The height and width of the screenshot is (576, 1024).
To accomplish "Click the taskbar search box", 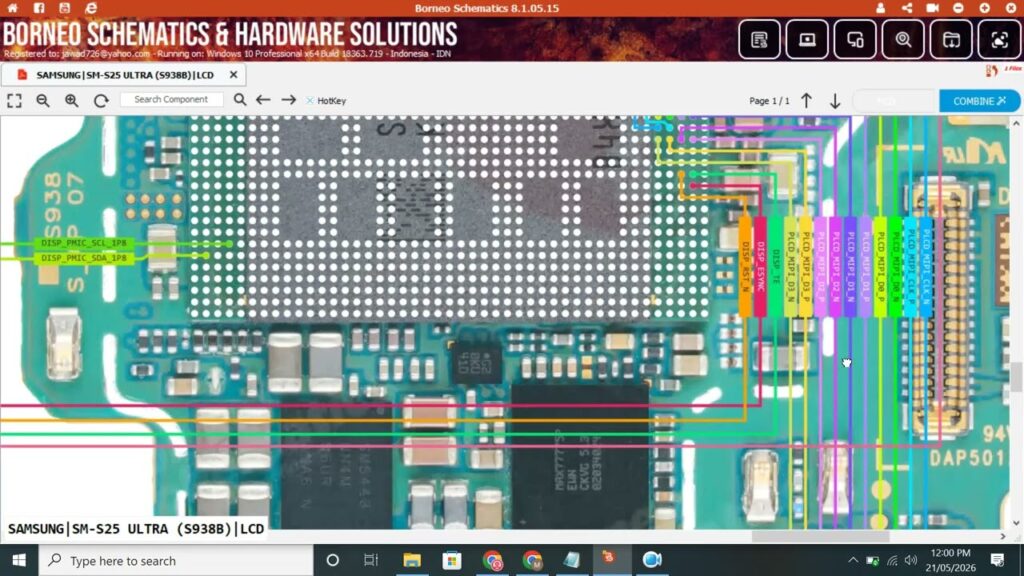I will pyautogui.click(x=176, y=560).
